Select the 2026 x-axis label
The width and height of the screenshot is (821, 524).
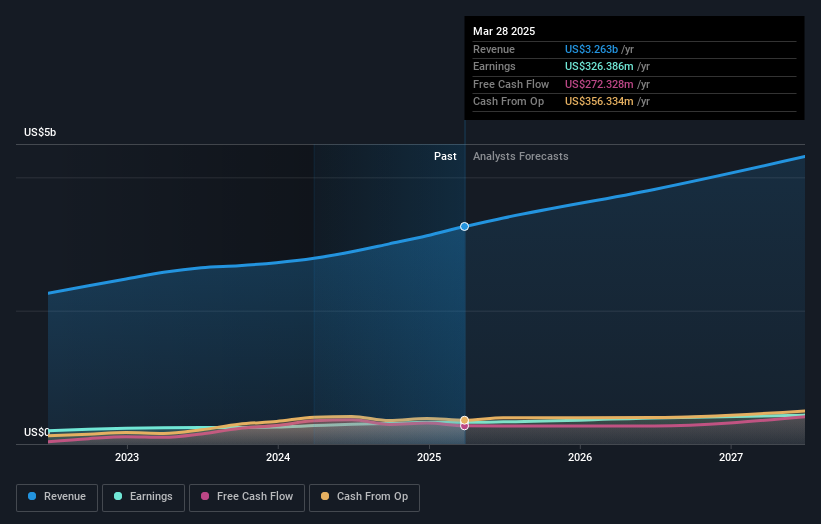(580, 458)
